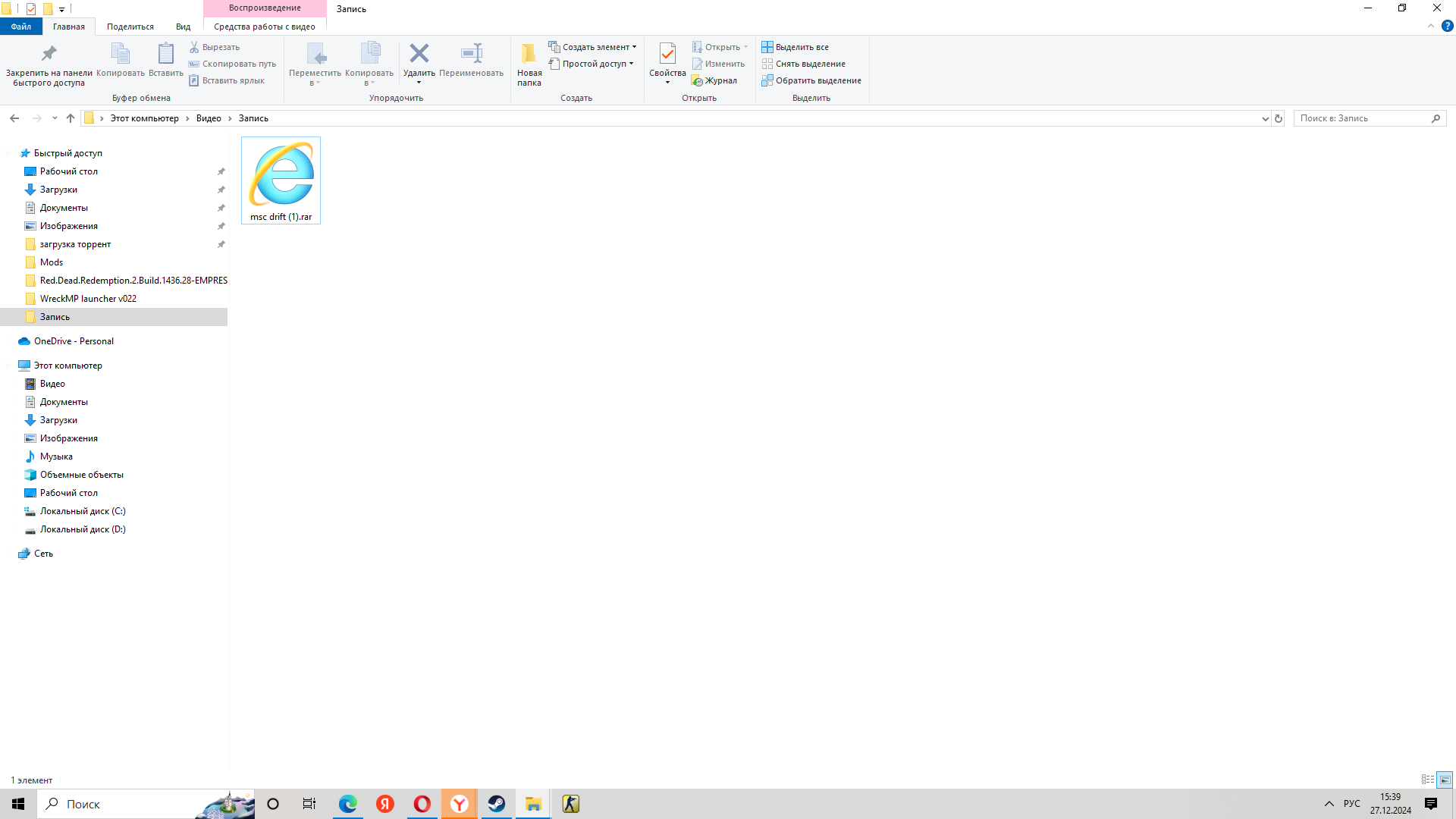Expand address bar history dropdown

(x=1265, y=118)
